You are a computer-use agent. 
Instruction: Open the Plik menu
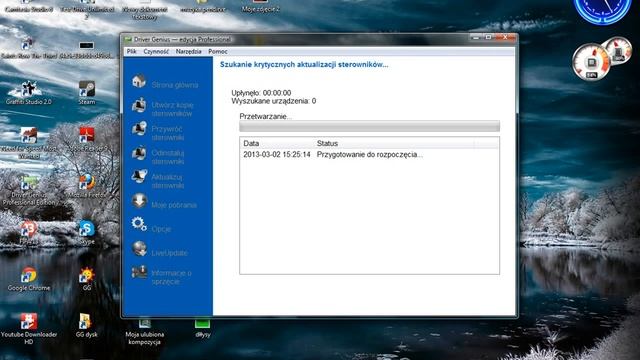click(x=131, y=51)
